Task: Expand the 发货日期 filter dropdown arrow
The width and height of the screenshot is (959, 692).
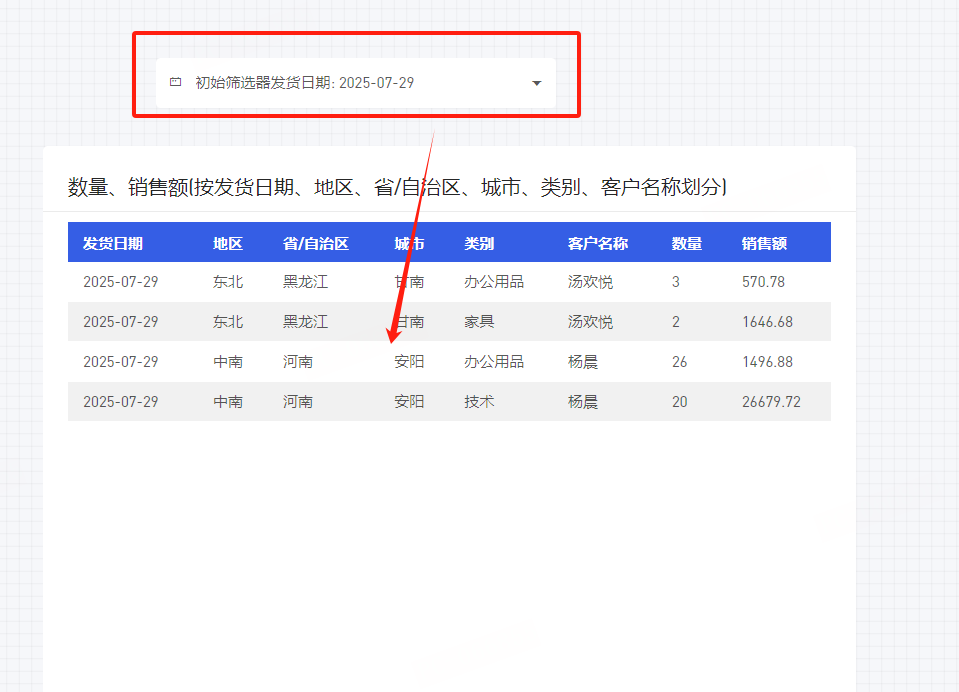Action: click(x=536, y=83)
